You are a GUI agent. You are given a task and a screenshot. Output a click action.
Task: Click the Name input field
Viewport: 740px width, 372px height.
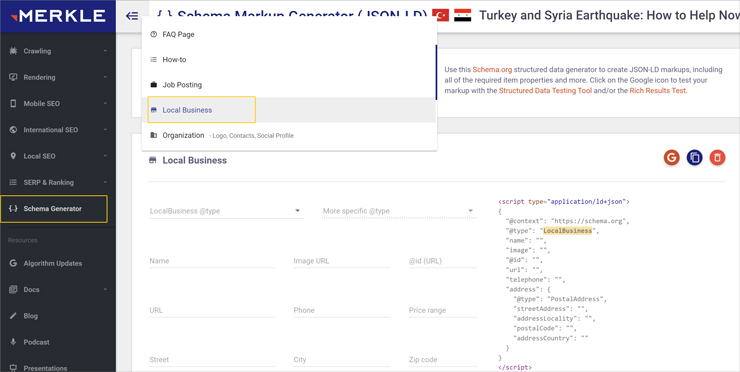coord(212,261)
